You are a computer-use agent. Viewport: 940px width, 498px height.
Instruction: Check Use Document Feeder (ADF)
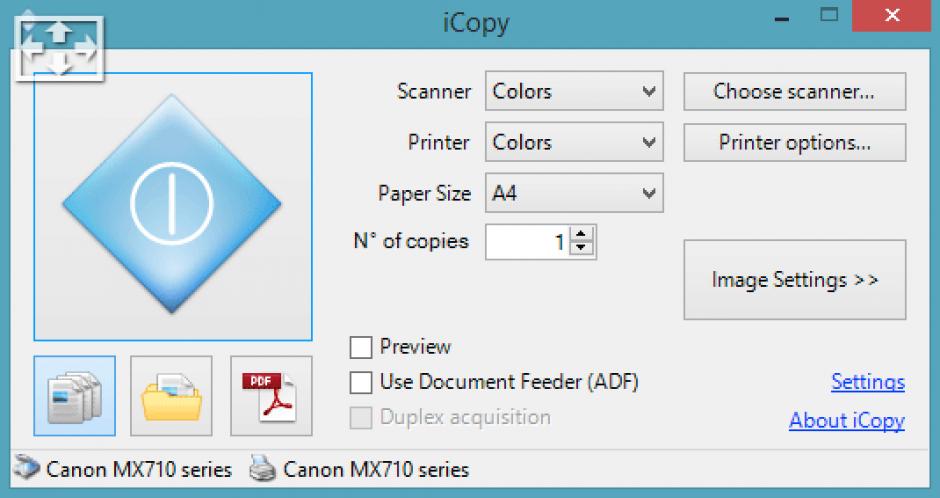coord(361,382)
